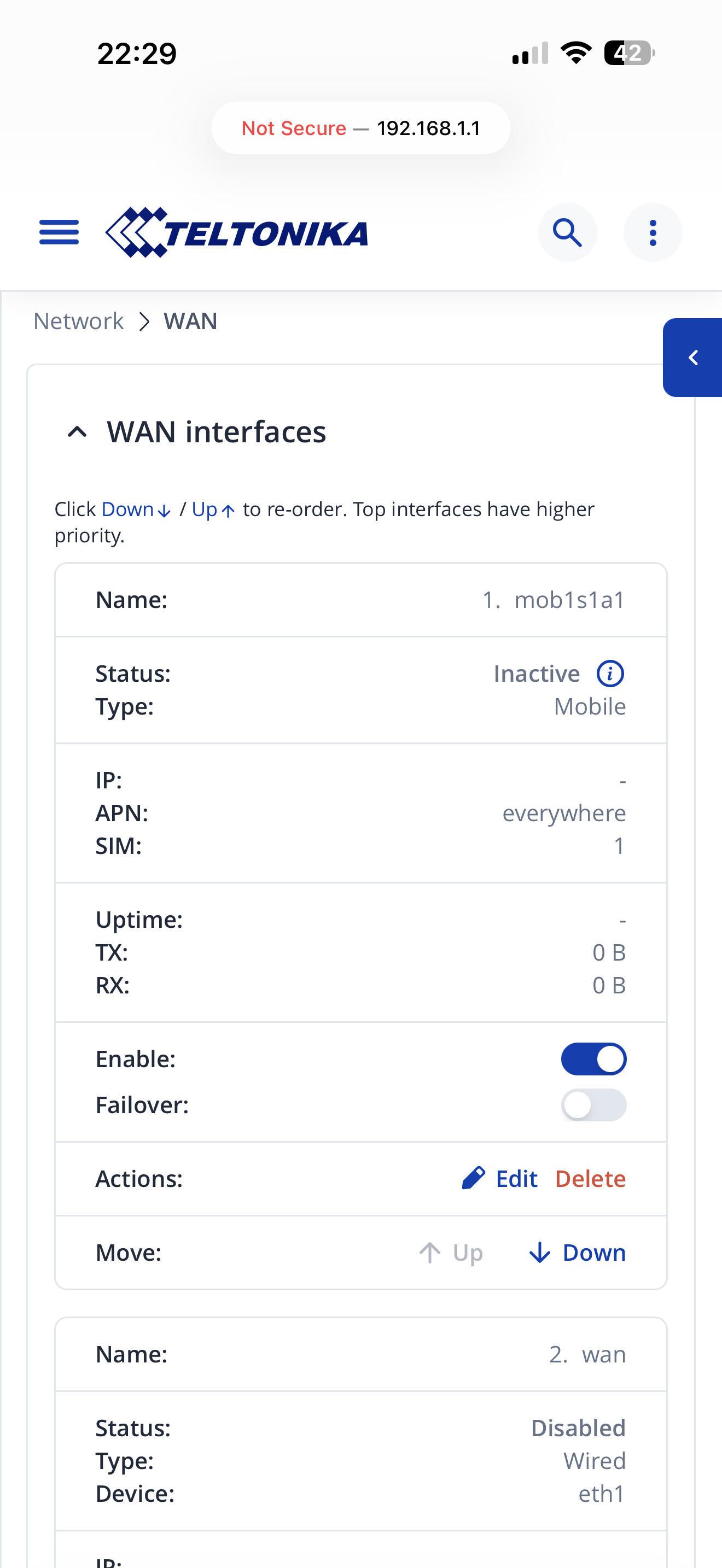Image resolution: width=722 pixels, height=1568 pixels.
Task: Delete the mob1s1a1 interface
Action: (x=591, y=1178)
